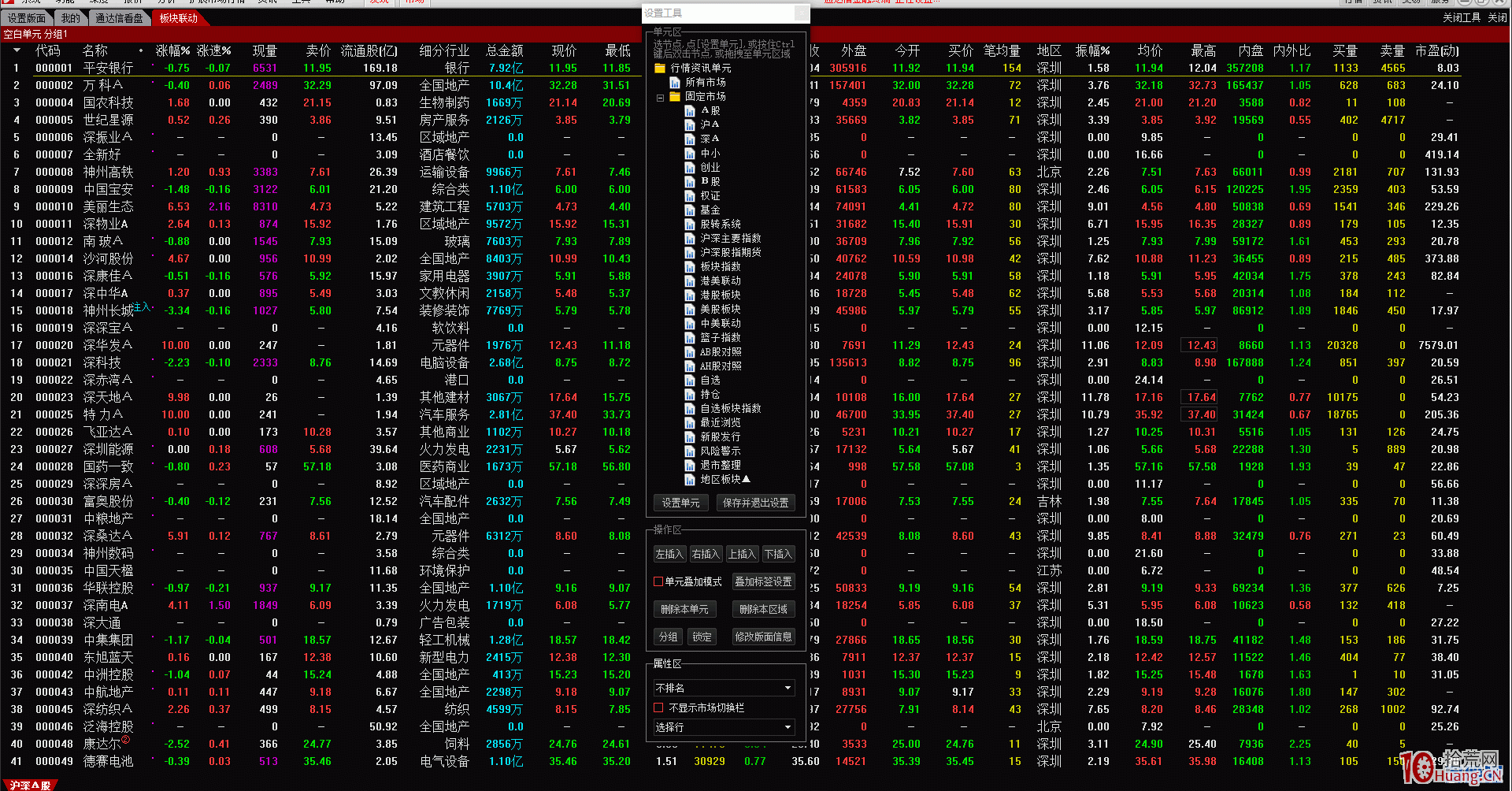Click the 设置单元 button
Screen dimensions: 1512x791
tap(680, 503)
